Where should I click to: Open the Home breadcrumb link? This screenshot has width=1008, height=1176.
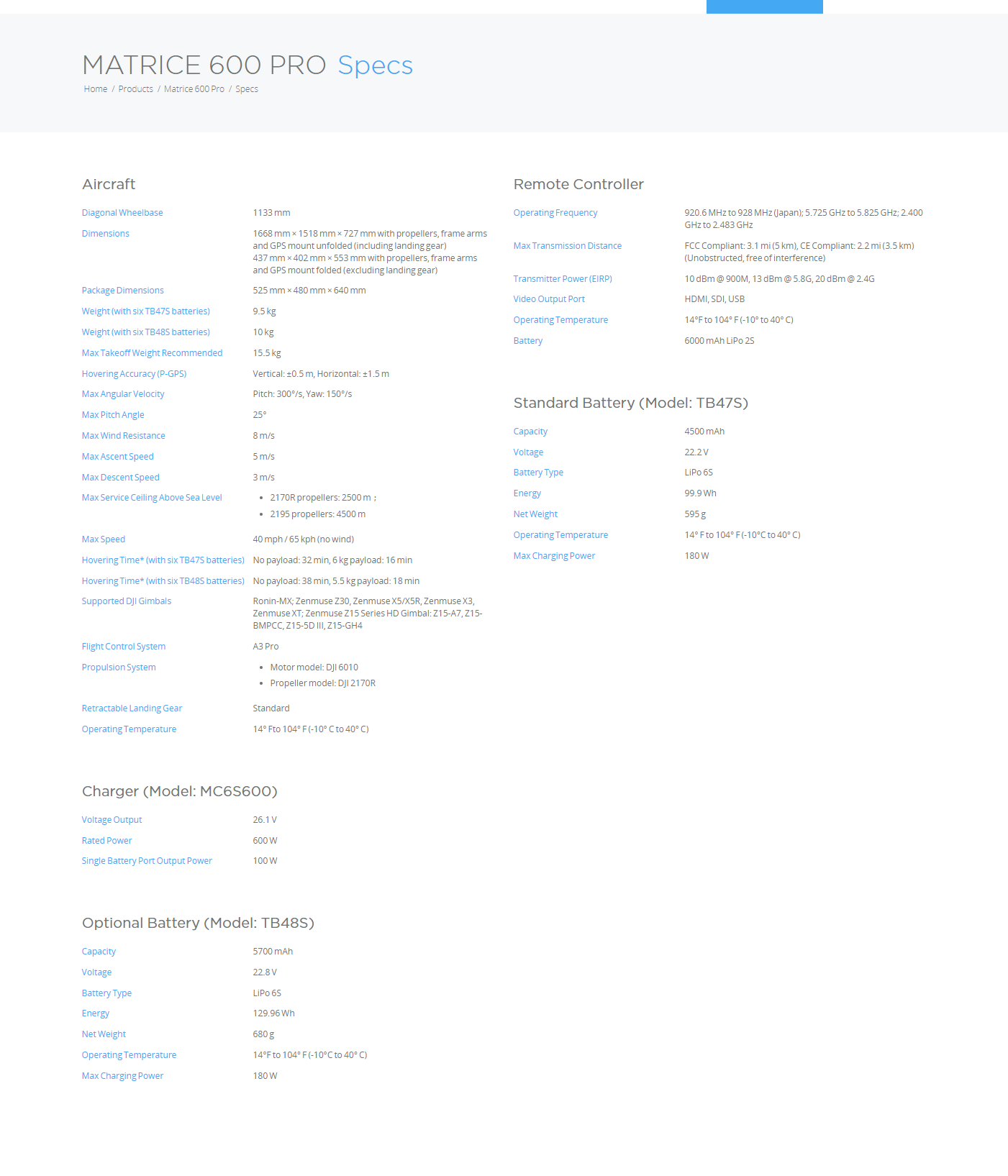point(96,89)
